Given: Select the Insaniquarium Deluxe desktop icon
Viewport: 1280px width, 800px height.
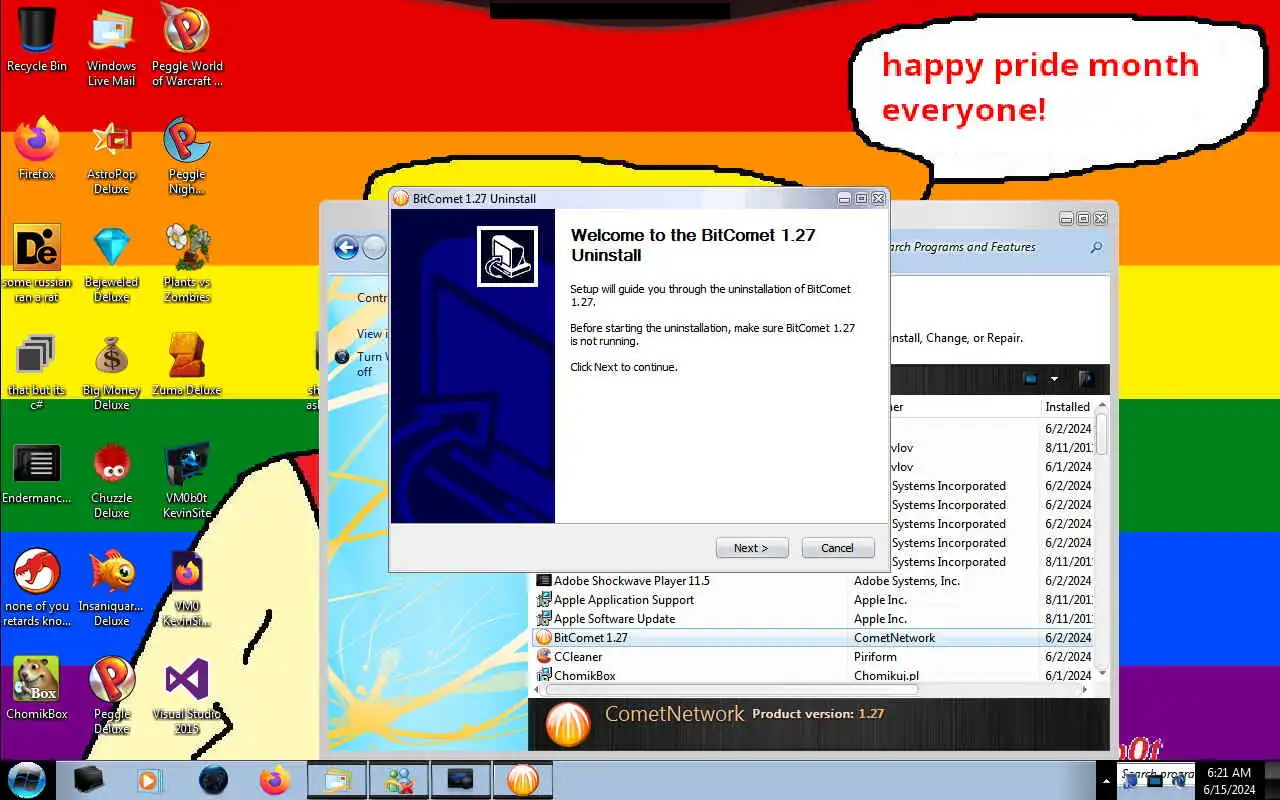Looking at the screenshot, I should pos(111,587).
